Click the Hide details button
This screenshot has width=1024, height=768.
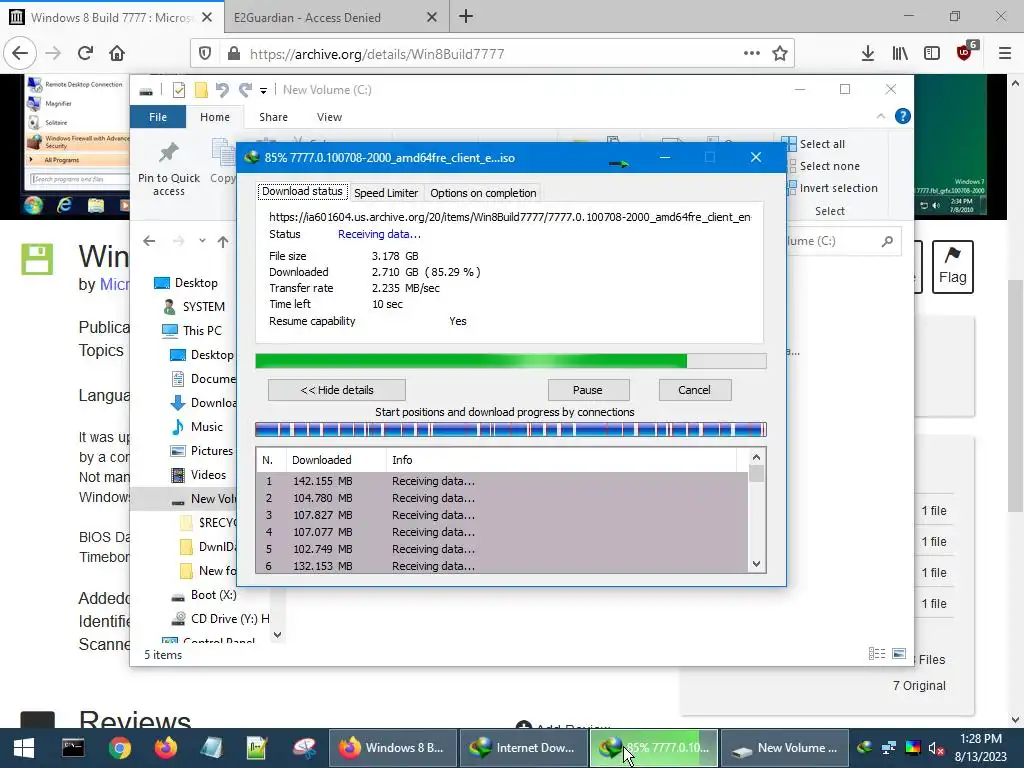[337, 390]
